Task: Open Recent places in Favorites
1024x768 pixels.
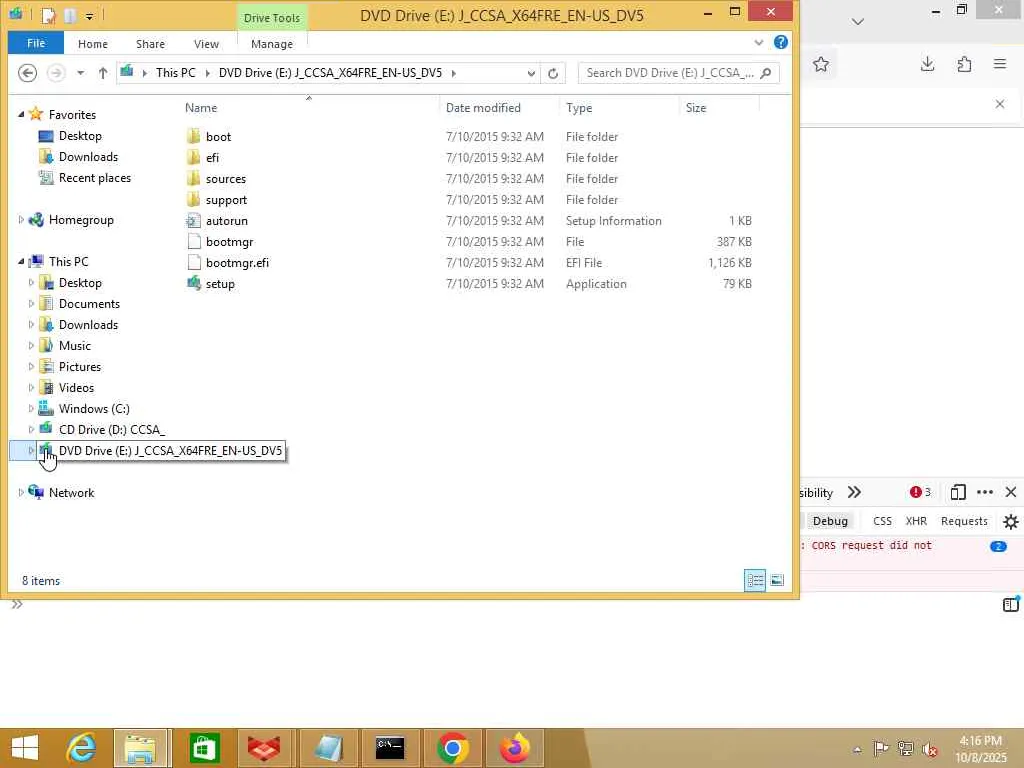Action: click(x=95, y=178)
